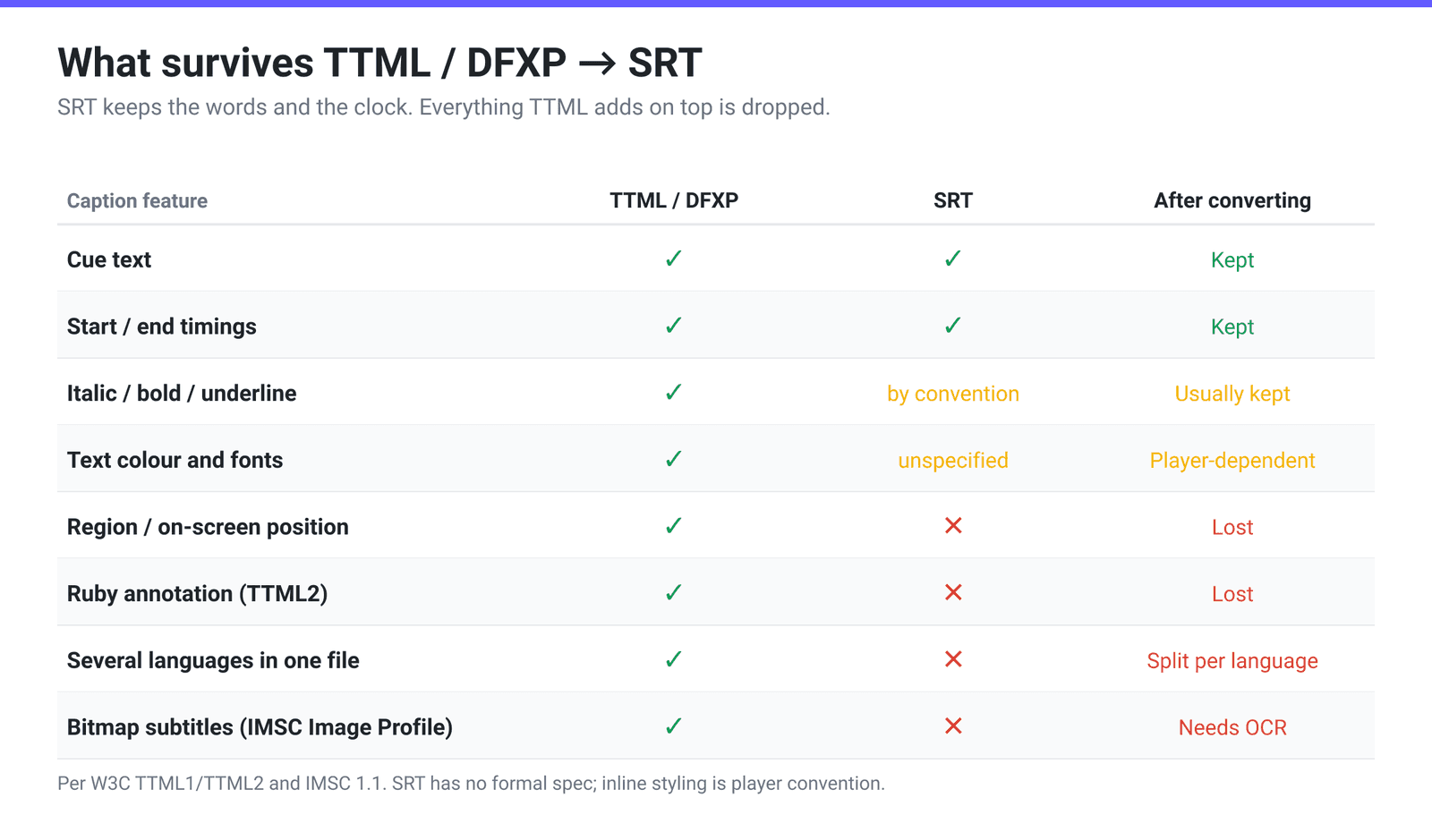Viewport: 1432px width, 840px height.
Task: Click the "Caption feature" column header
Action: click(137, 200)
